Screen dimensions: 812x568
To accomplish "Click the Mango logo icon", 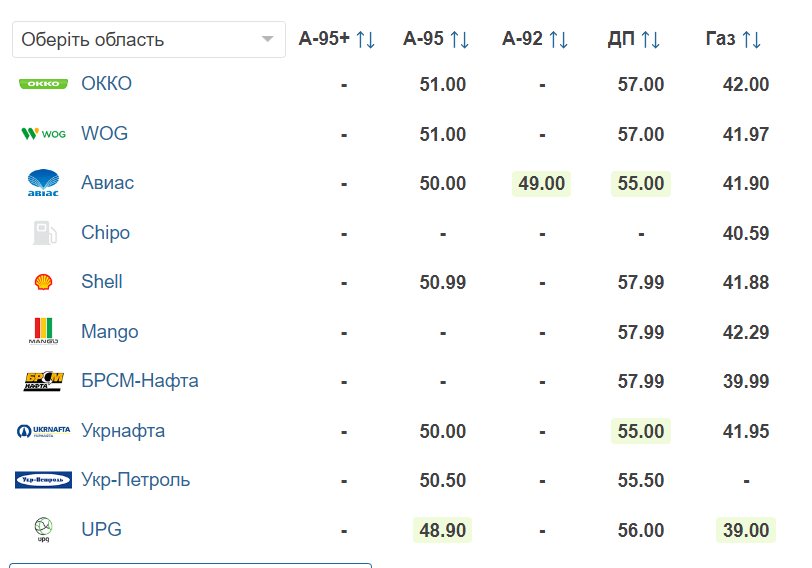I will click(x=44, y=331).
